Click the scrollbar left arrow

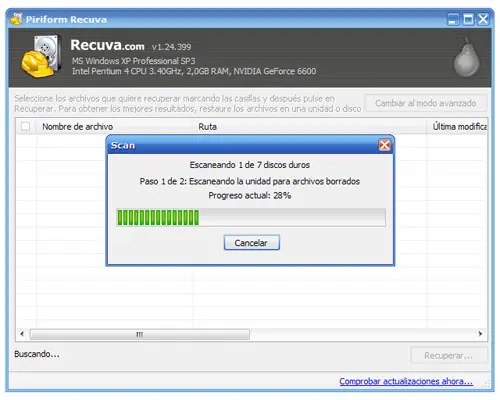22,334
